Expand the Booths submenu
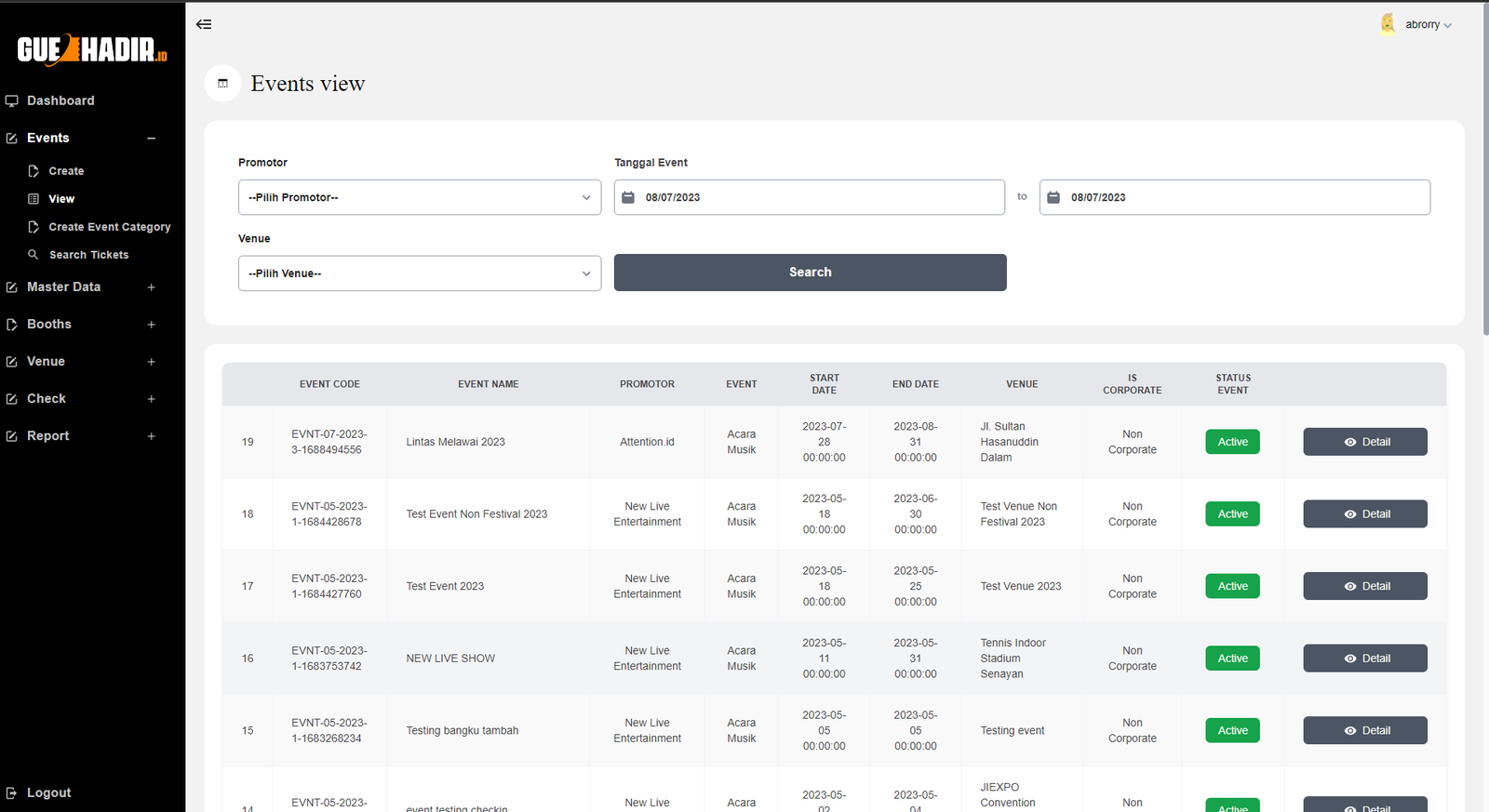This screenshot has height=812, width=1489. pyautogui.click(x=151, y=325)
